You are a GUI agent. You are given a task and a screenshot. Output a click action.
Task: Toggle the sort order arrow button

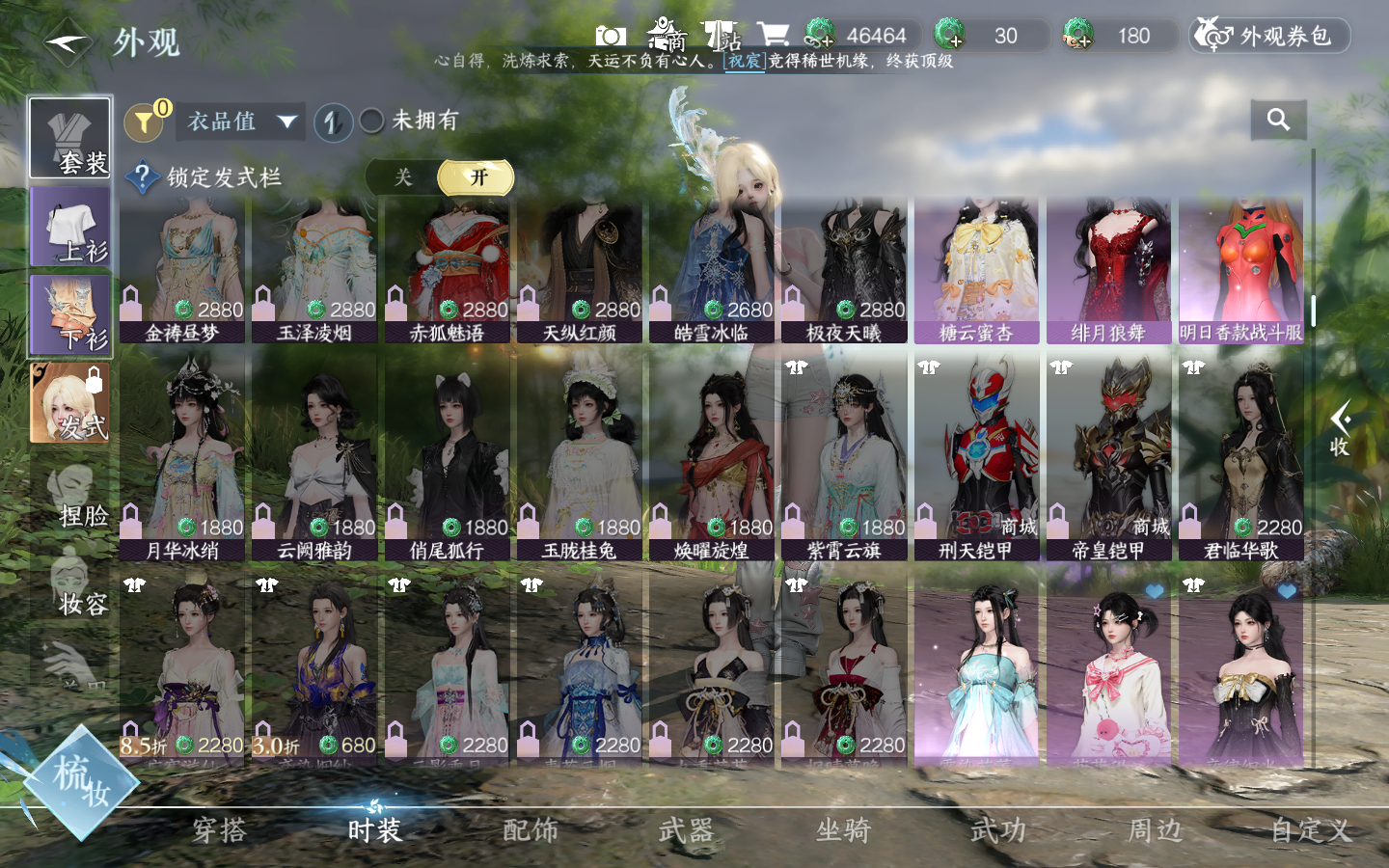[x=333, y=122]
